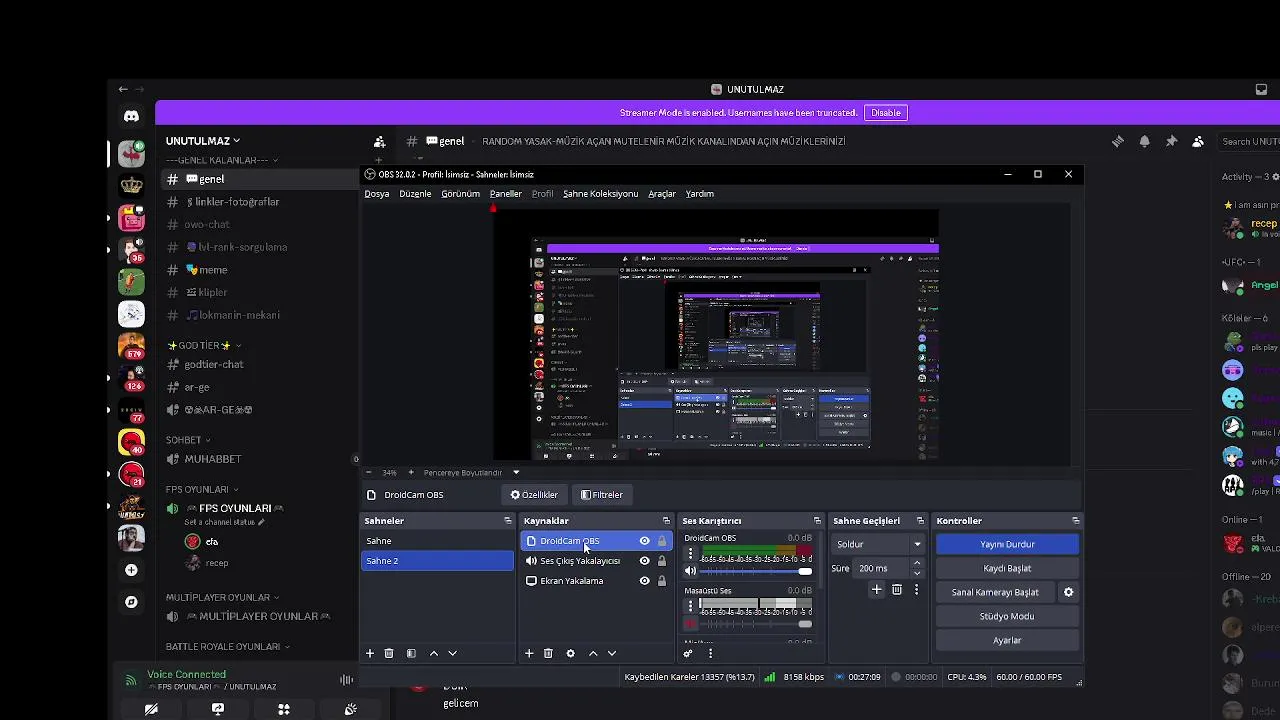Remove the selected source in Kaynaklar
Screen dimensions: 1280x720
548,653
